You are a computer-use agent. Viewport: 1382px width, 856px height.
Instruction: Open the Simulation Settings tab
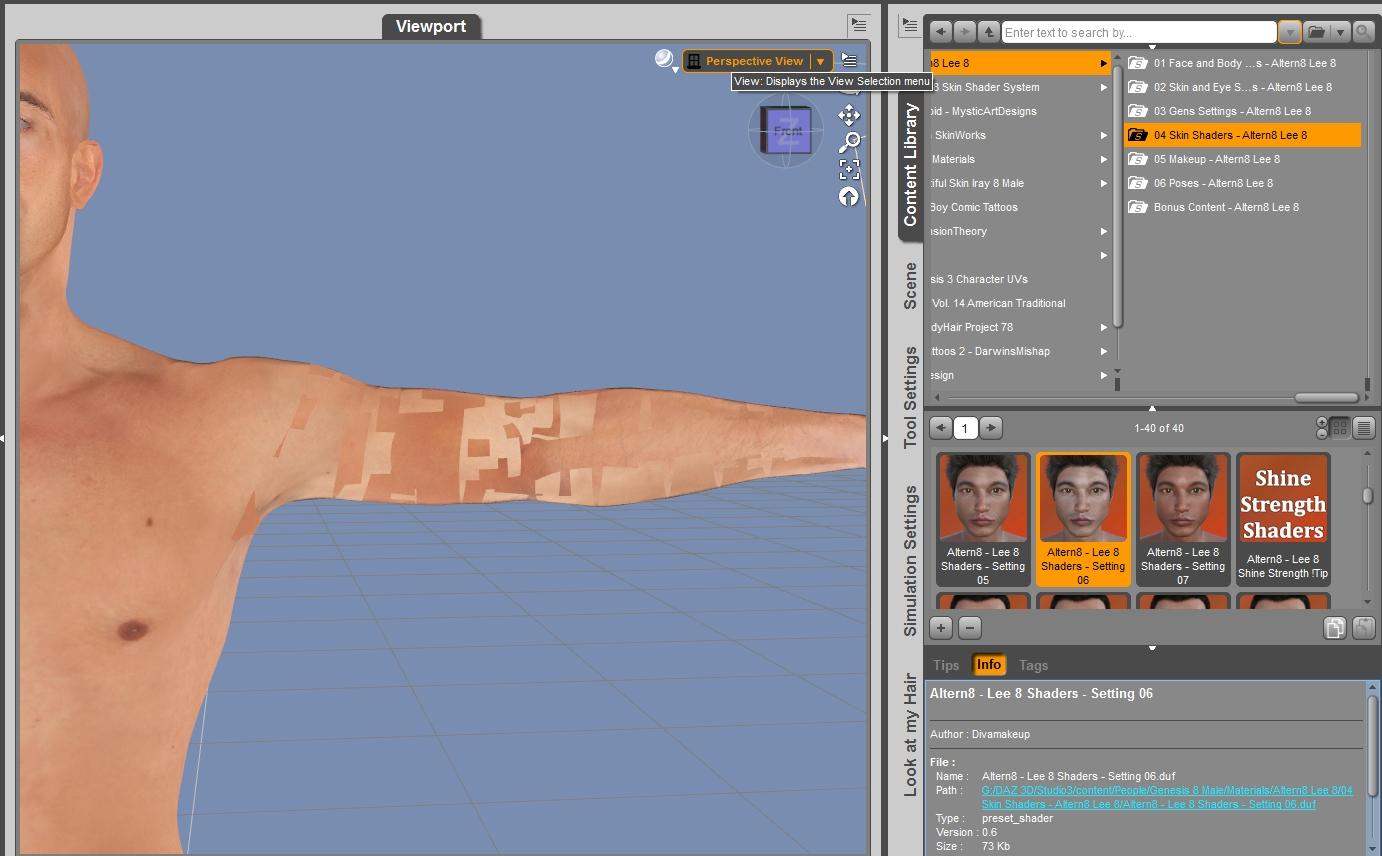(x=910, y=561)
